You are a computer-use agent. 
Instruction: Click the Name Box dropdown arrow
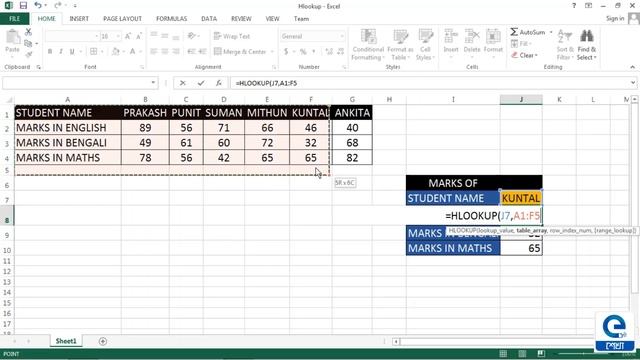[153, 83]
